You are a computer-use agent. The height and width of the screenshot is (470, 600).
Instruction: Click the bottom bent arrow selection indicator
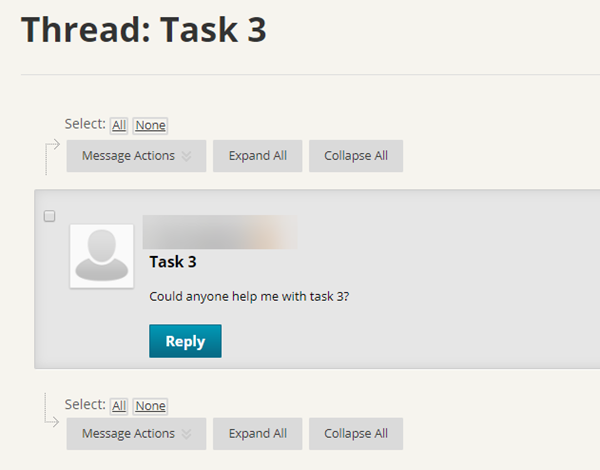(x=52, y=410)
